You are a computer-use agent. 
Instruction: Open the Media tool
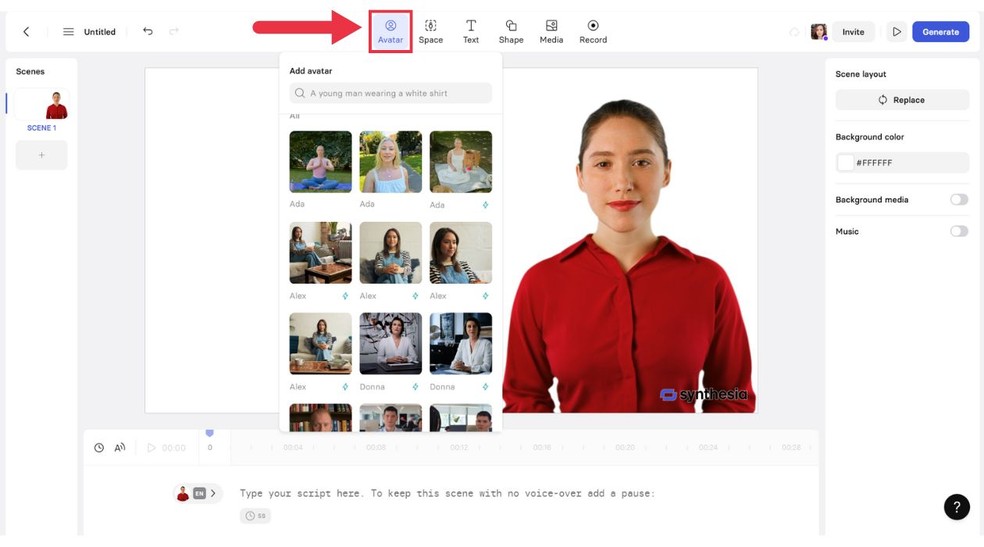[551, 31]
